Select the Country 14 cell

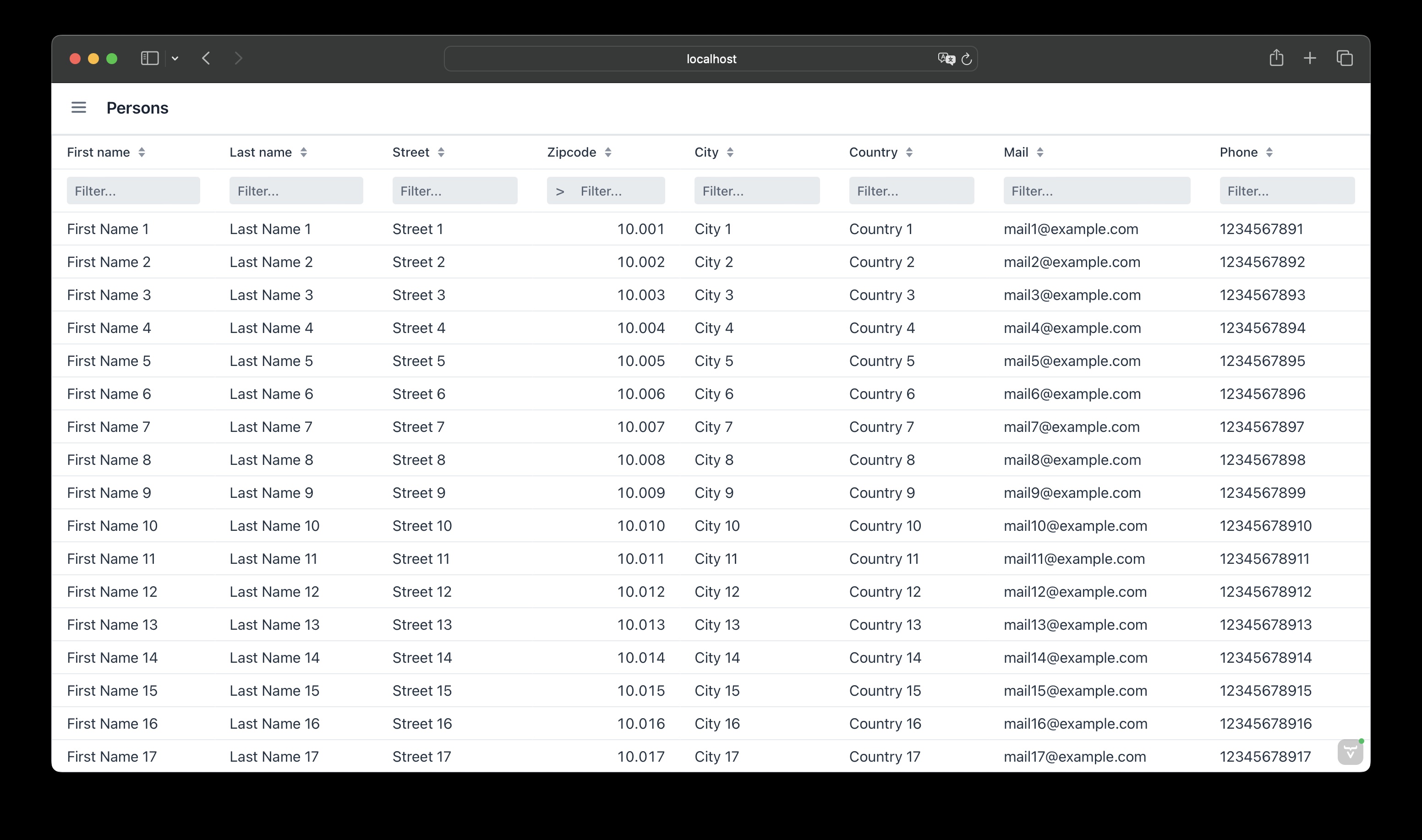886,658
